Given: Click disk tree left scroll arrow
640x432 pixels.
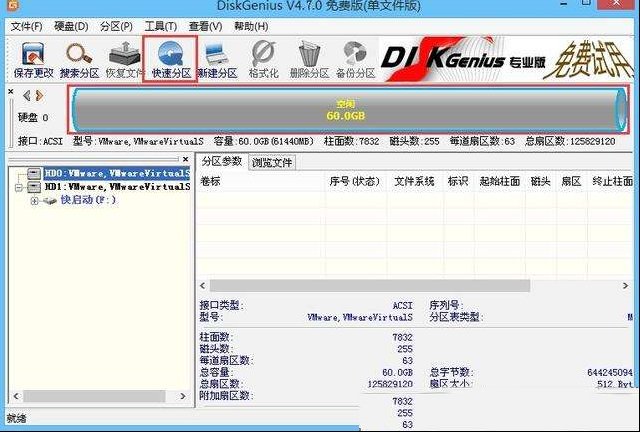Looking at the screenshot, I should (x=16, y=396).
